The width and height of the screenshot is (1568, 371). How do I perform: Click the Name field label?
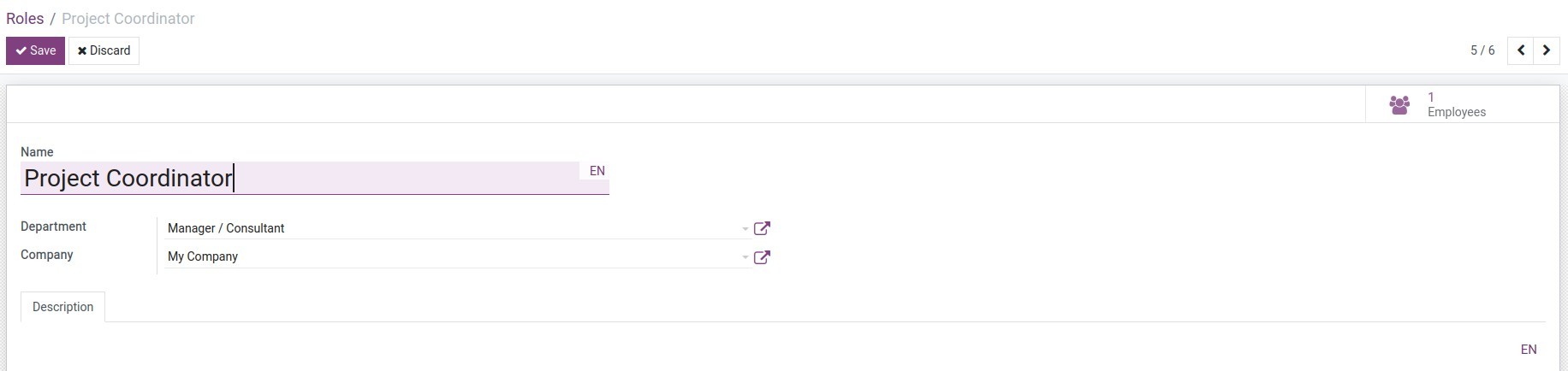click(37, 152)
